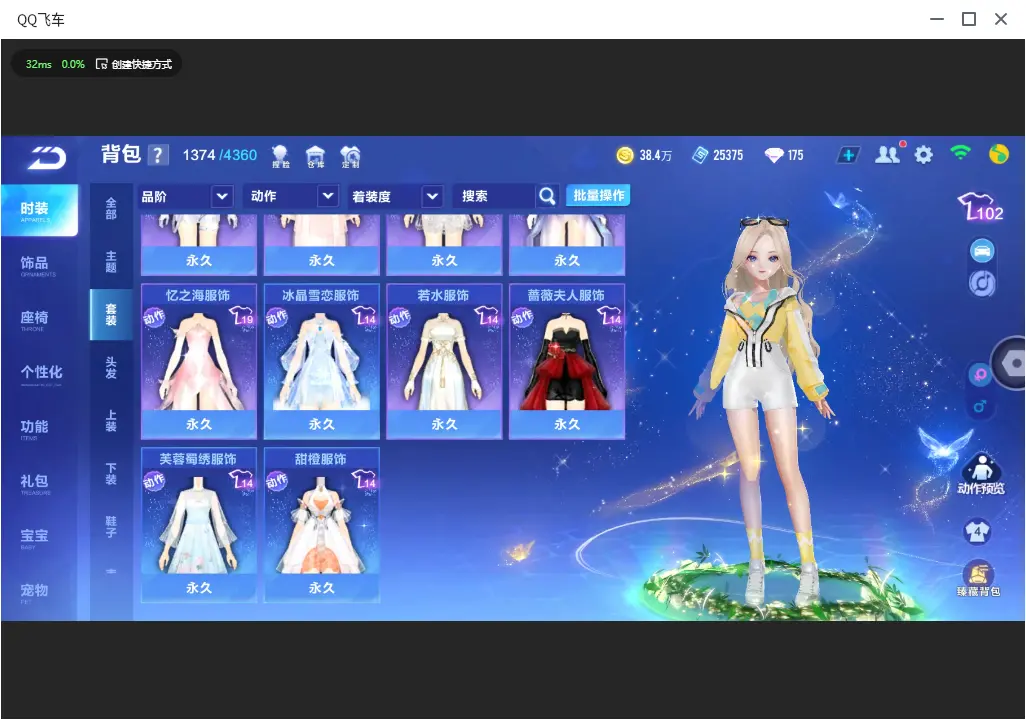Click the speed-logo back icon
This screenshot has width=1026, height=720.
click(x=46, y=157)
